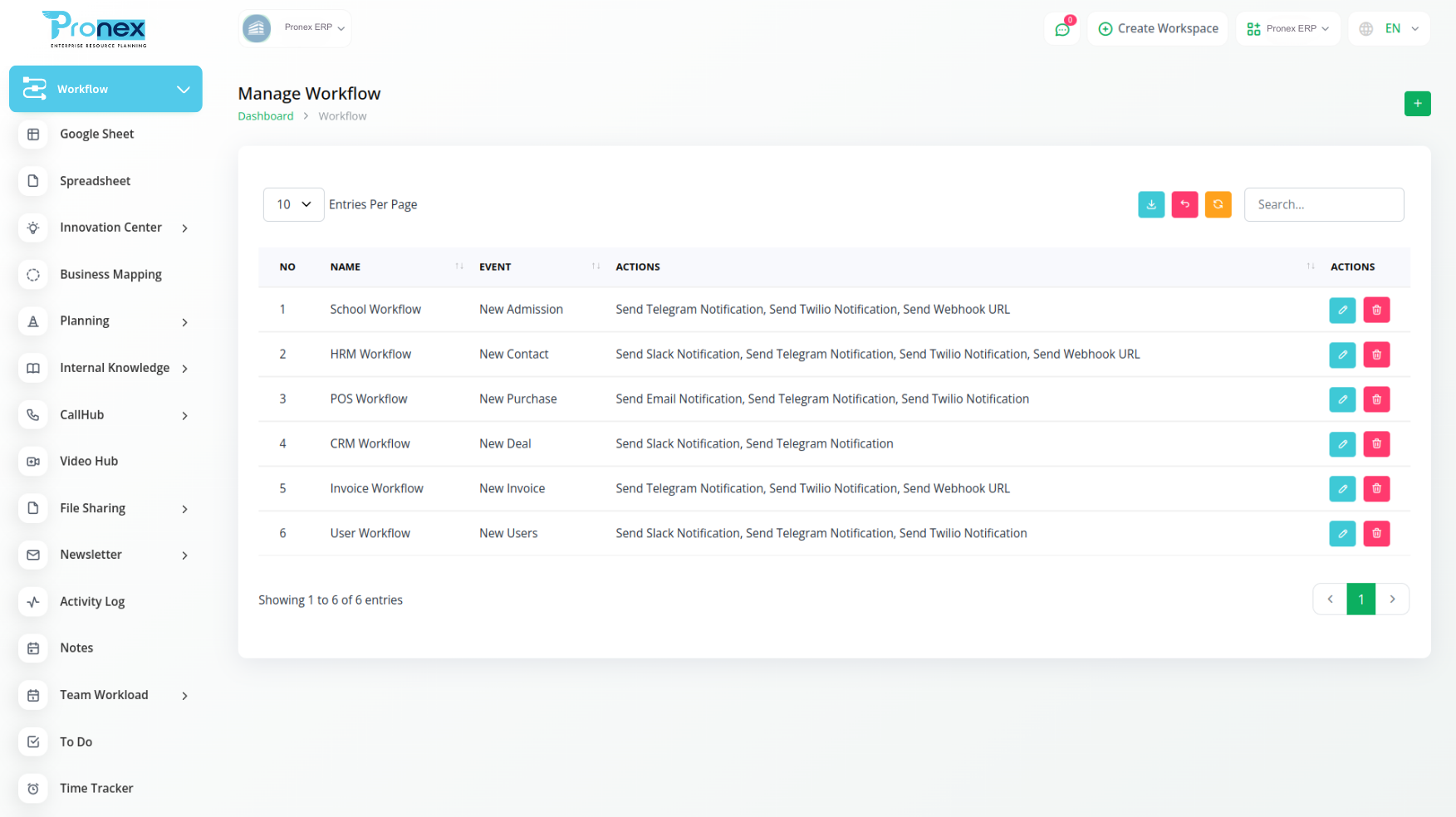This screenshot has height=817, width=1456.
Task: Click the Google Sheet sidebar icon
Action: click(x=33, y=135)
